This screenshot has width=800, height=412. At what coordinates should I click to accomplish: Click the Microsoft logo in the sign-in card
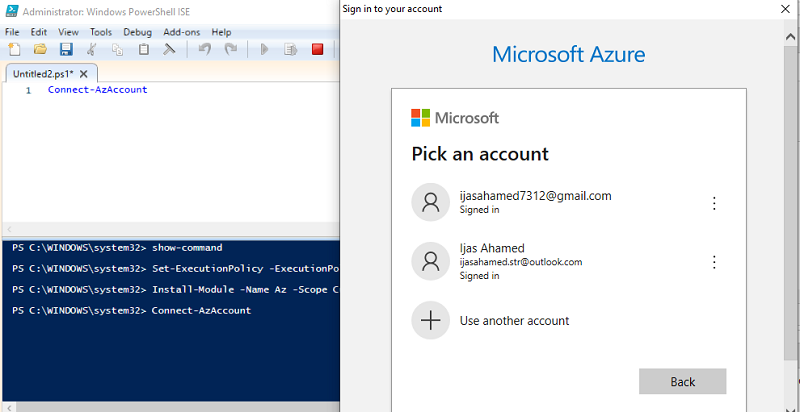point(455,118)
